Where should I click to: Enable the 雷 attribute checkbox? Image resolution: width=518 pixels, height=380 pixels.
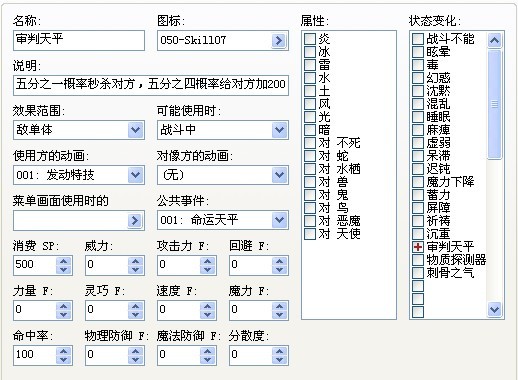coord(310,65)
